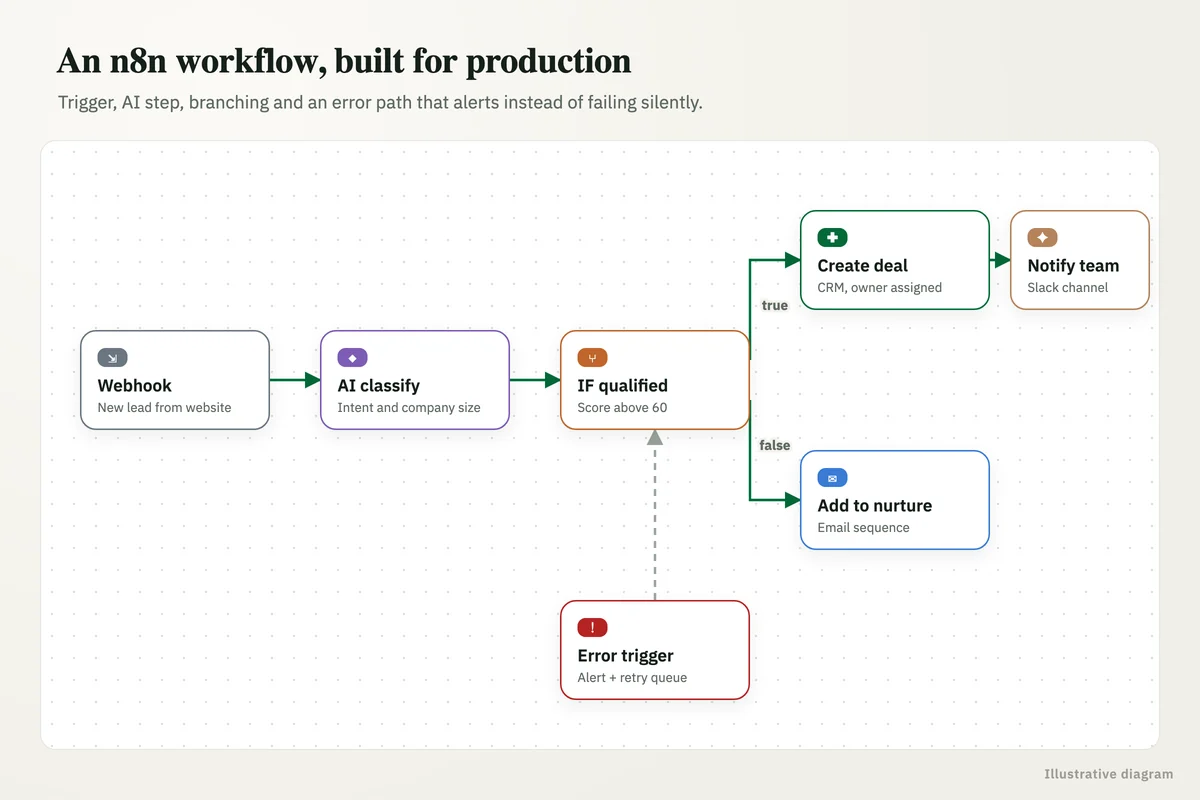Viewport: 1200px width, 800px height.
Task: Click the purple AI classify diamond icon
Action: 352,357
